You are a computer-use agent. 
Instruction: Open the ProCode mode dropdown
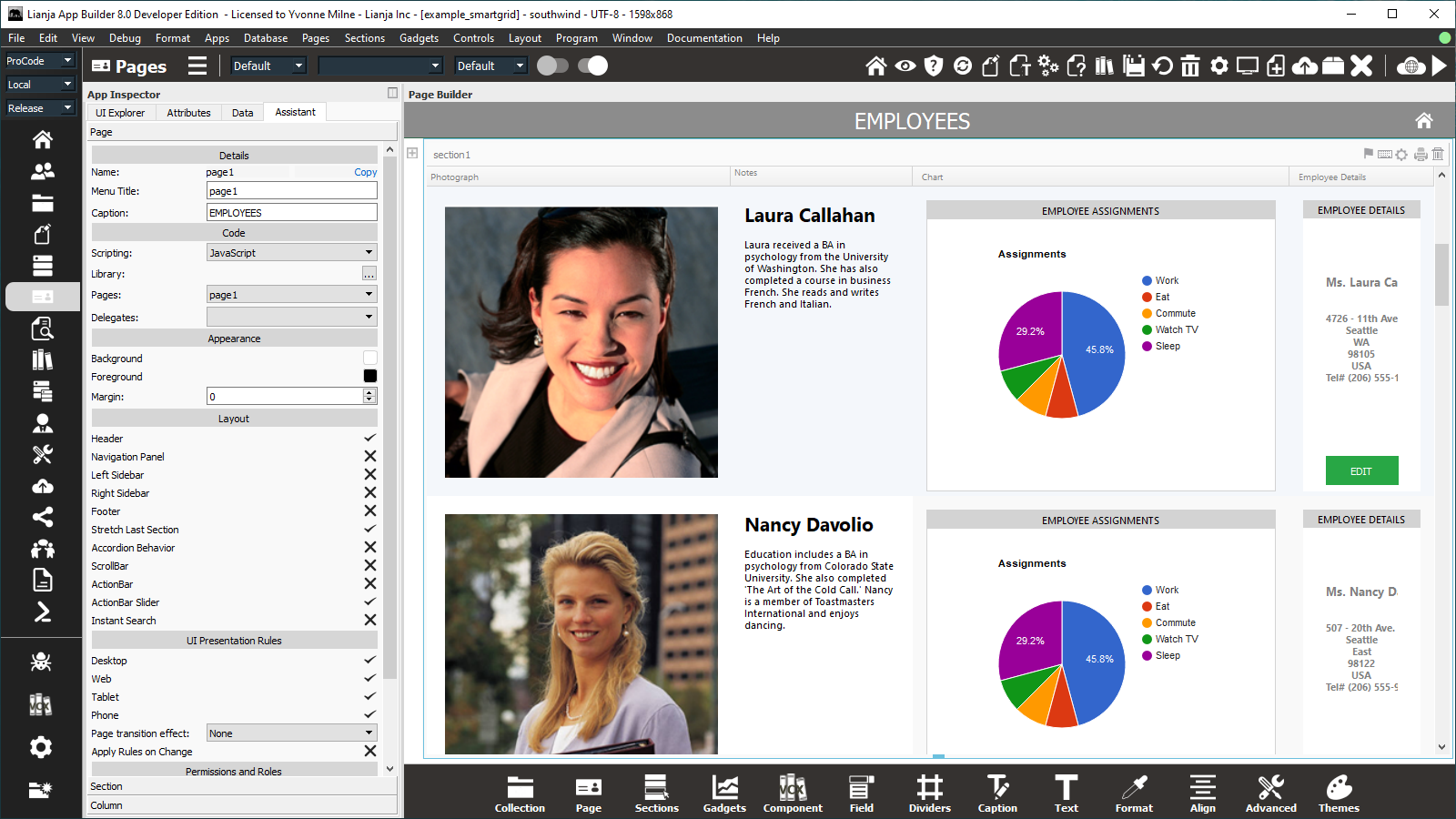[x=40, y=61]
